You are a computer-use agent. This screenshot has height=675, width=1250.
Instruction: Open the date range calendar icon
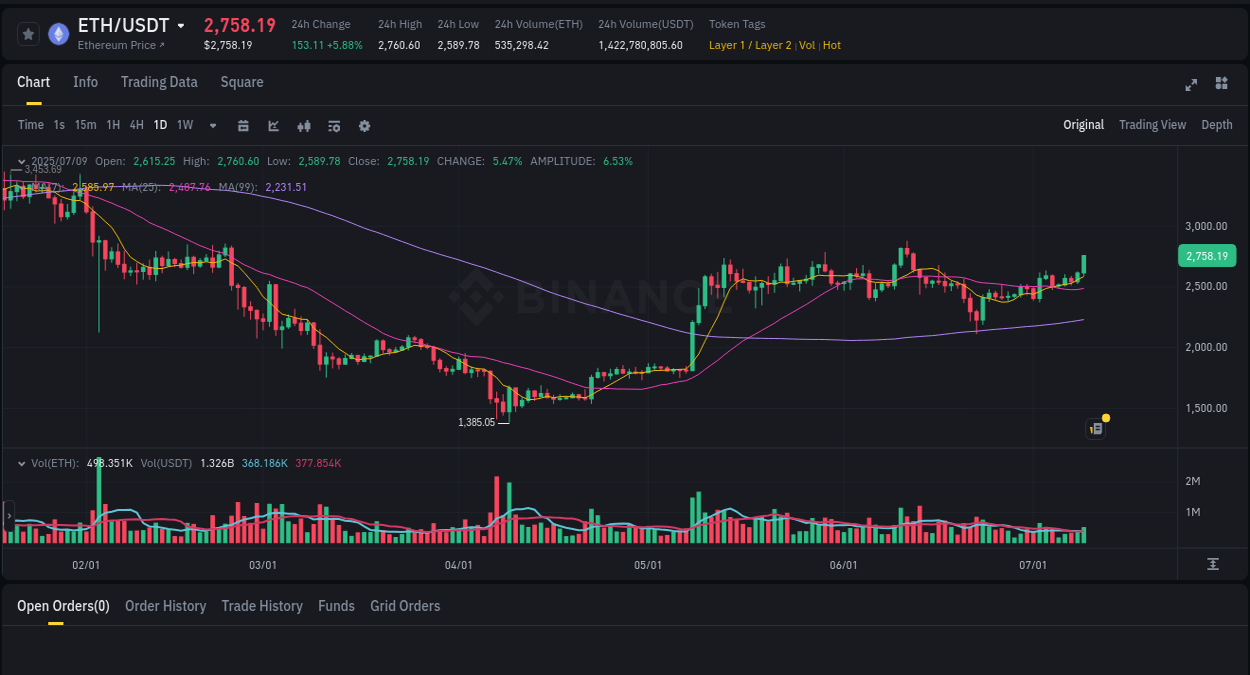(x=243, y=125)
